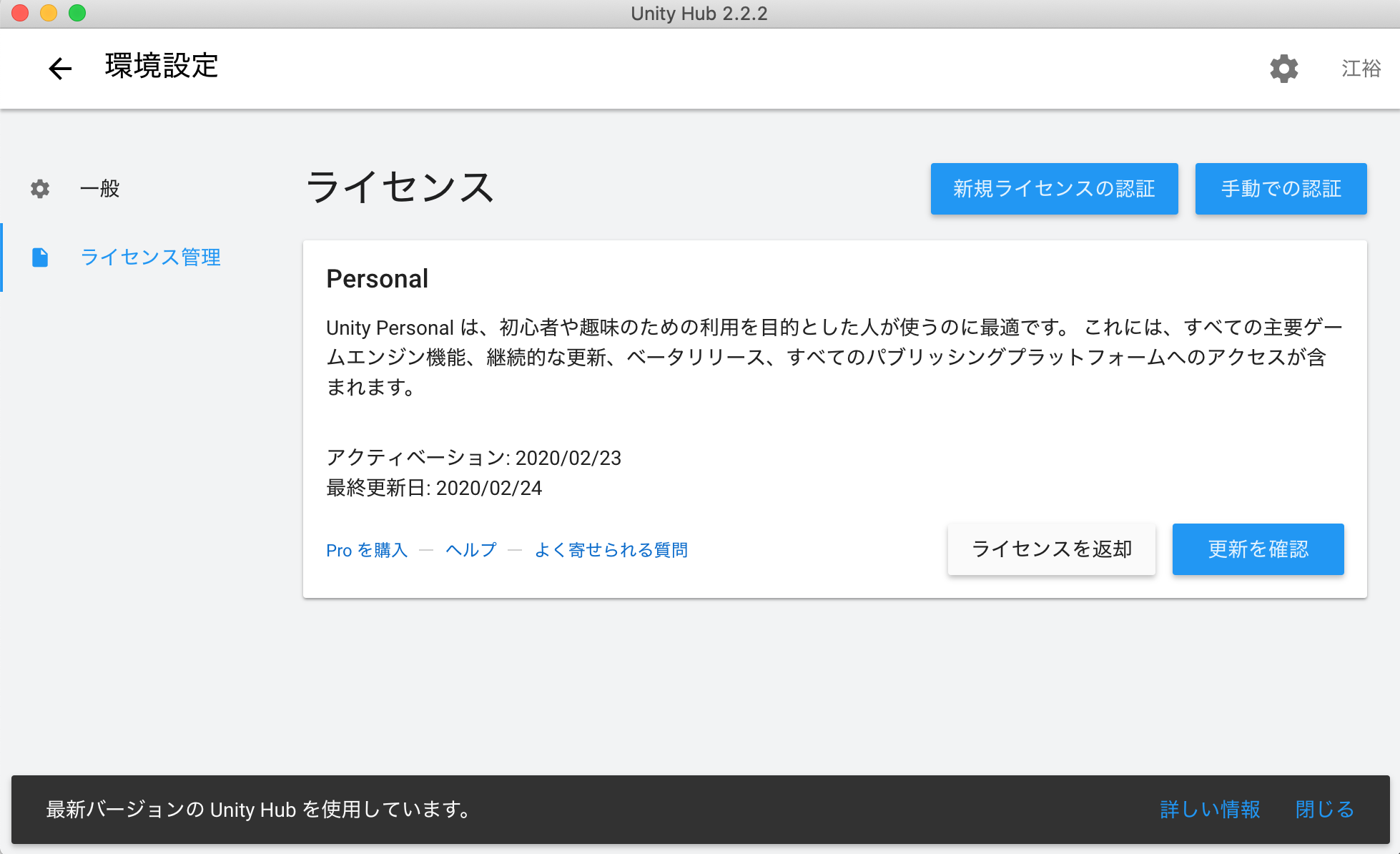The width and height of the screenshot is (1400, 854).
Task: Click 新規ライセンスの認証 button
Action: point(1054,189)
